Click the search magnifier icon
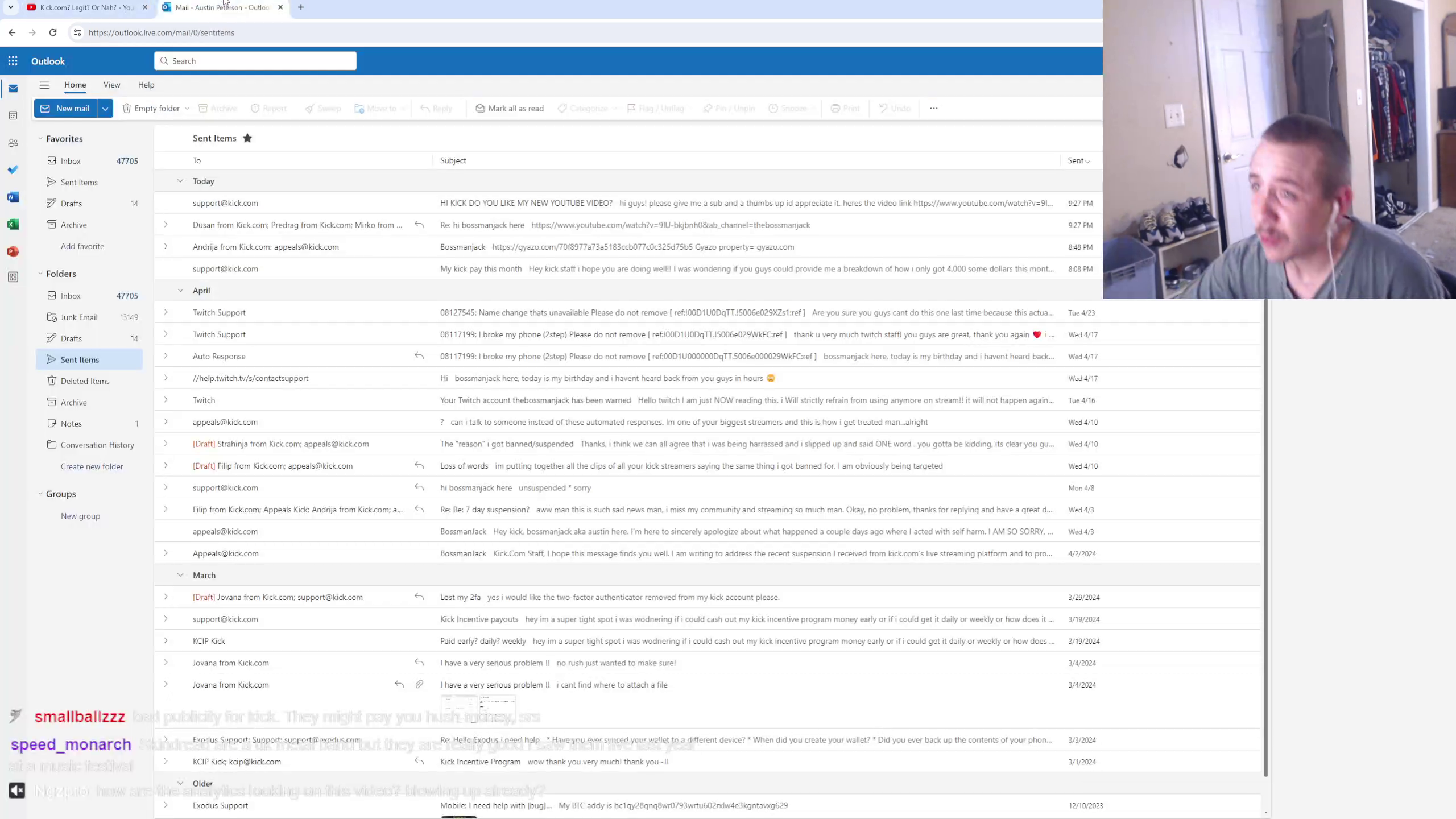The height and width of the screenshot is (819, 1456). tap(164, 61)
